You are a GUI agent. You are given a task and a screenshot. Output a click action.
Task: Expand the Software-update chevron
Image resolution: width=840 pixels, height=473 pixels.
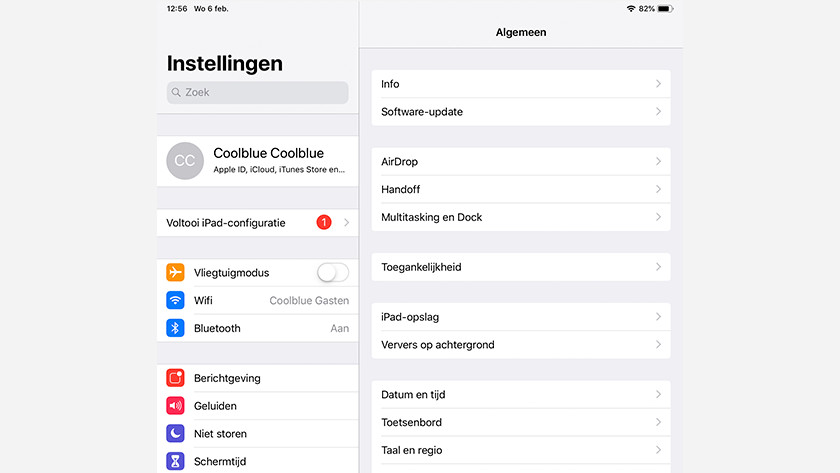point(658,111)
